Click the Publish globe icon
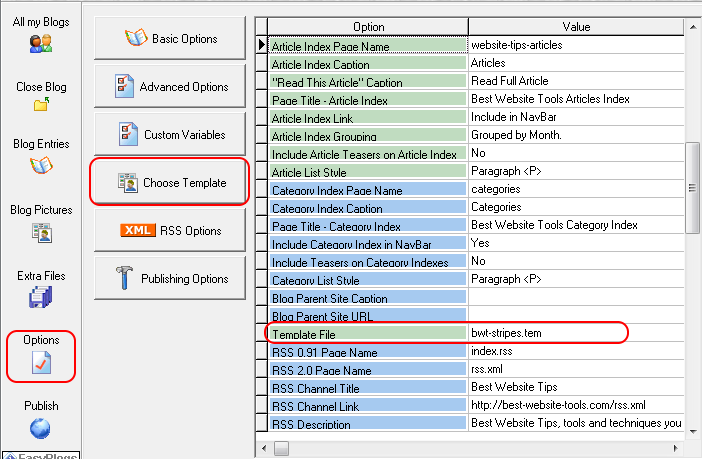Image resolution: width=702 pixels, height=459 pixels. click(41, 428)
